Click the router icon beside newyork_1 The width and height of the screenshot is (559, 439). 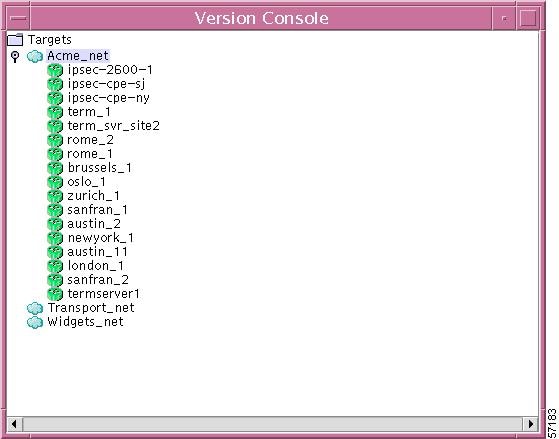tap(55, 238)
